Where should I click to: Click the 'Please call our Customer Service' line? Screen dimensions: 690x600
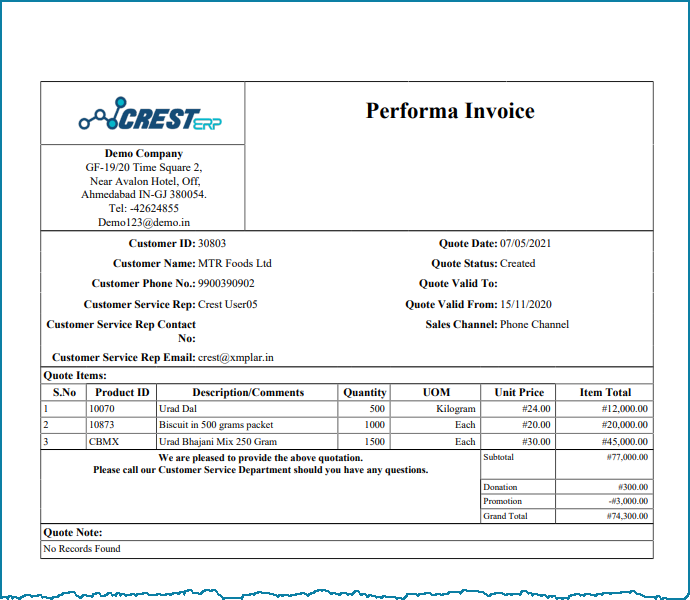pyautogui.click(x=261, y=470)
